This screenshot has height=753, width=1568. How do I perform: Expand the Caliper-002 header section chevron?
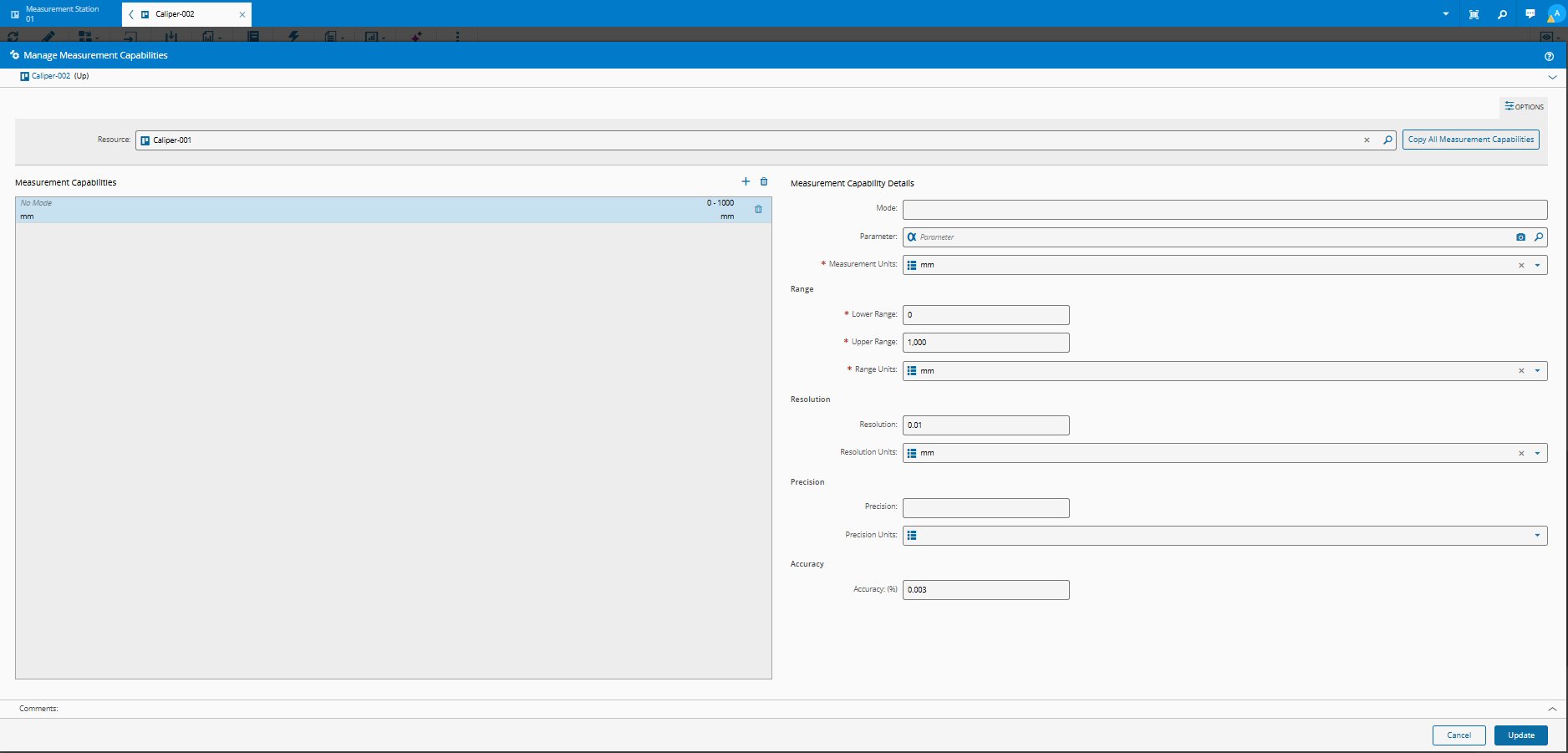tap(1552, 77)
